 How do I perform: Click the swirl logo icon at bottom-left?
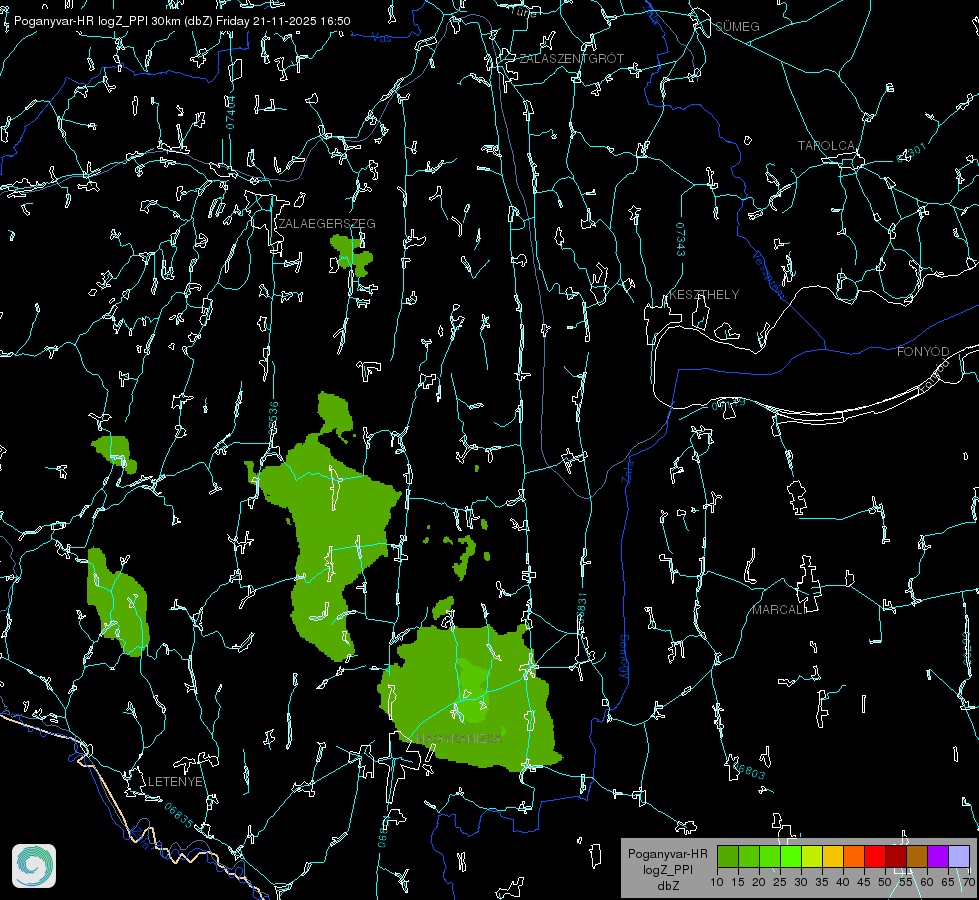point(34,866)
